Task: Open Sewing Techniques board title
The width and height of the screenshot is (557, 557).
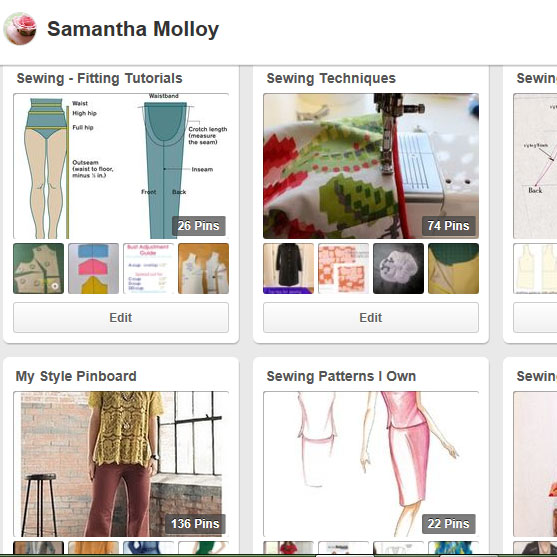Action: [x=331, y=79]
